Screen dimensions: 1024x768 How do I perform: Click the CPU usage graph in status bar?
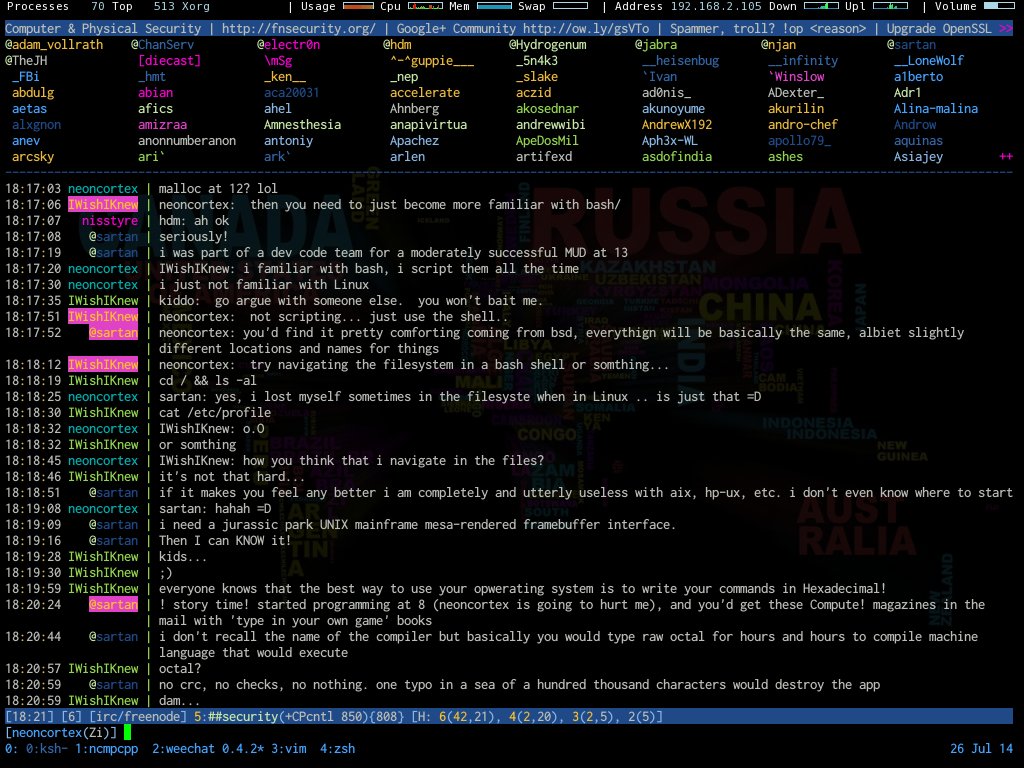[425, 6]
